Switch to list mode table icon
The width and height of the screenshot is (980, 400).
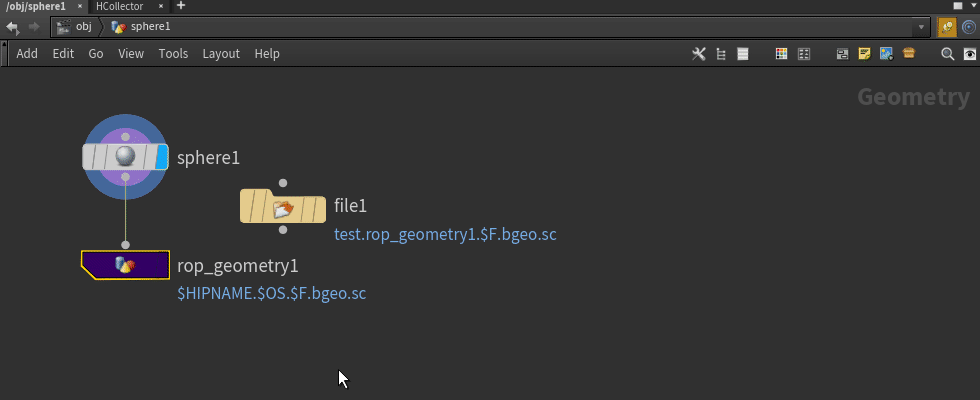[x=742, y=54]
